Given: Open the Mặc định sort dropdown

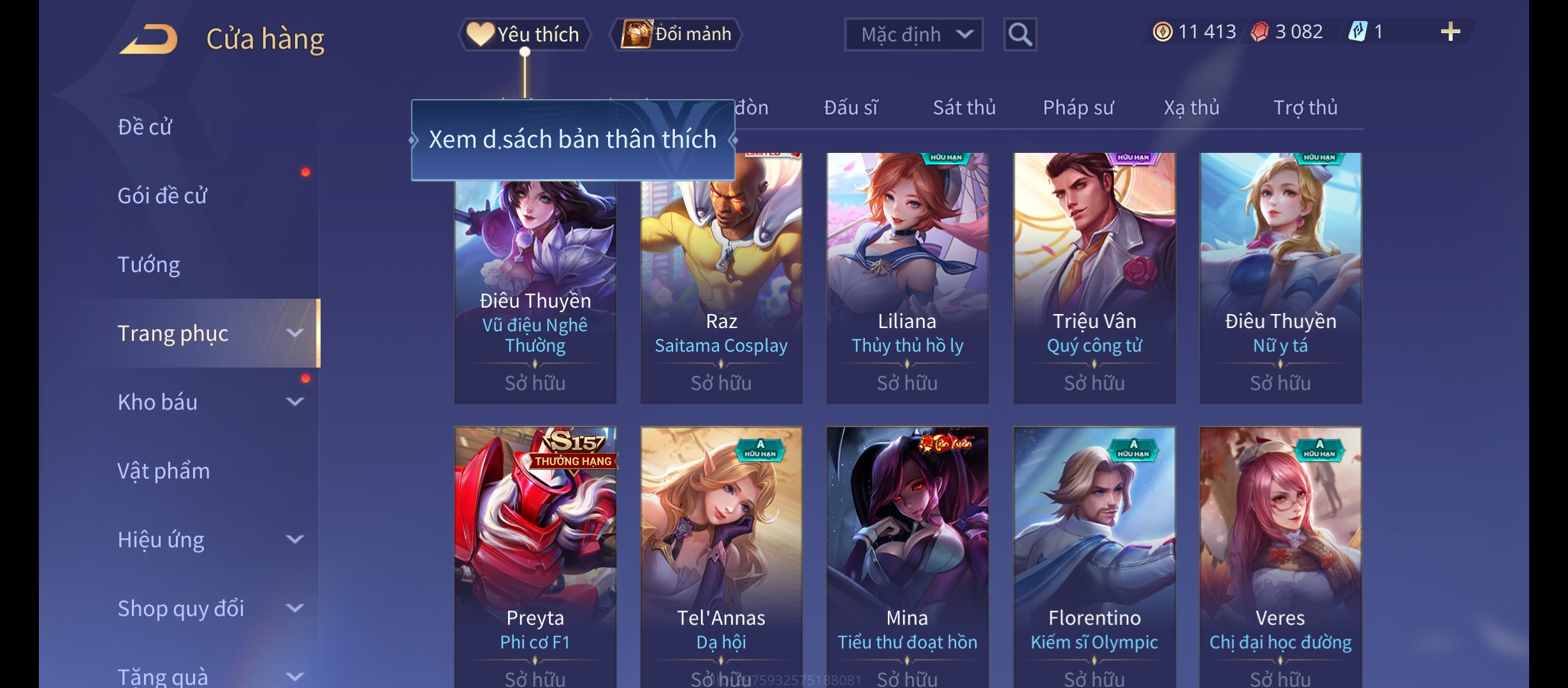Looking at the screenshot, I should click(913, 34).
